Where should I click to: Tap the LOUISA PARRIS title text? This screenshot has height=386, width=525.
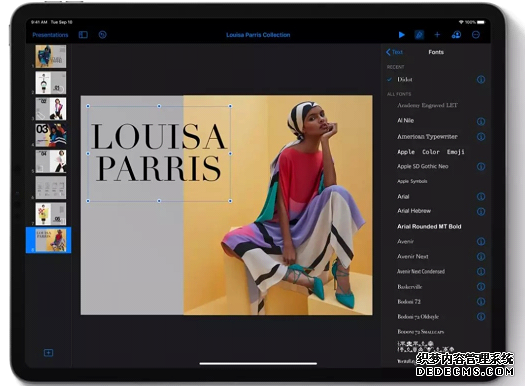coord(159,152)
